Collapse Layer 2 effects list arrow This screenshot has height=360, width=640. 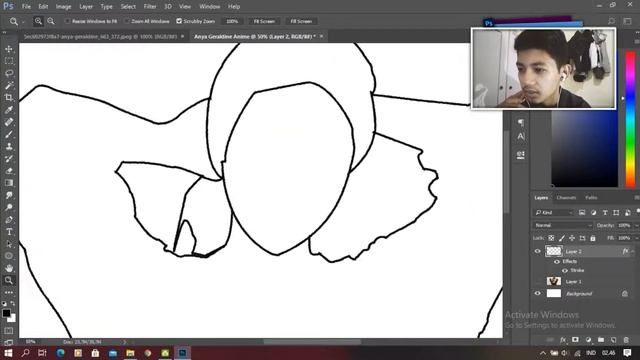click(x=633, y=251)
